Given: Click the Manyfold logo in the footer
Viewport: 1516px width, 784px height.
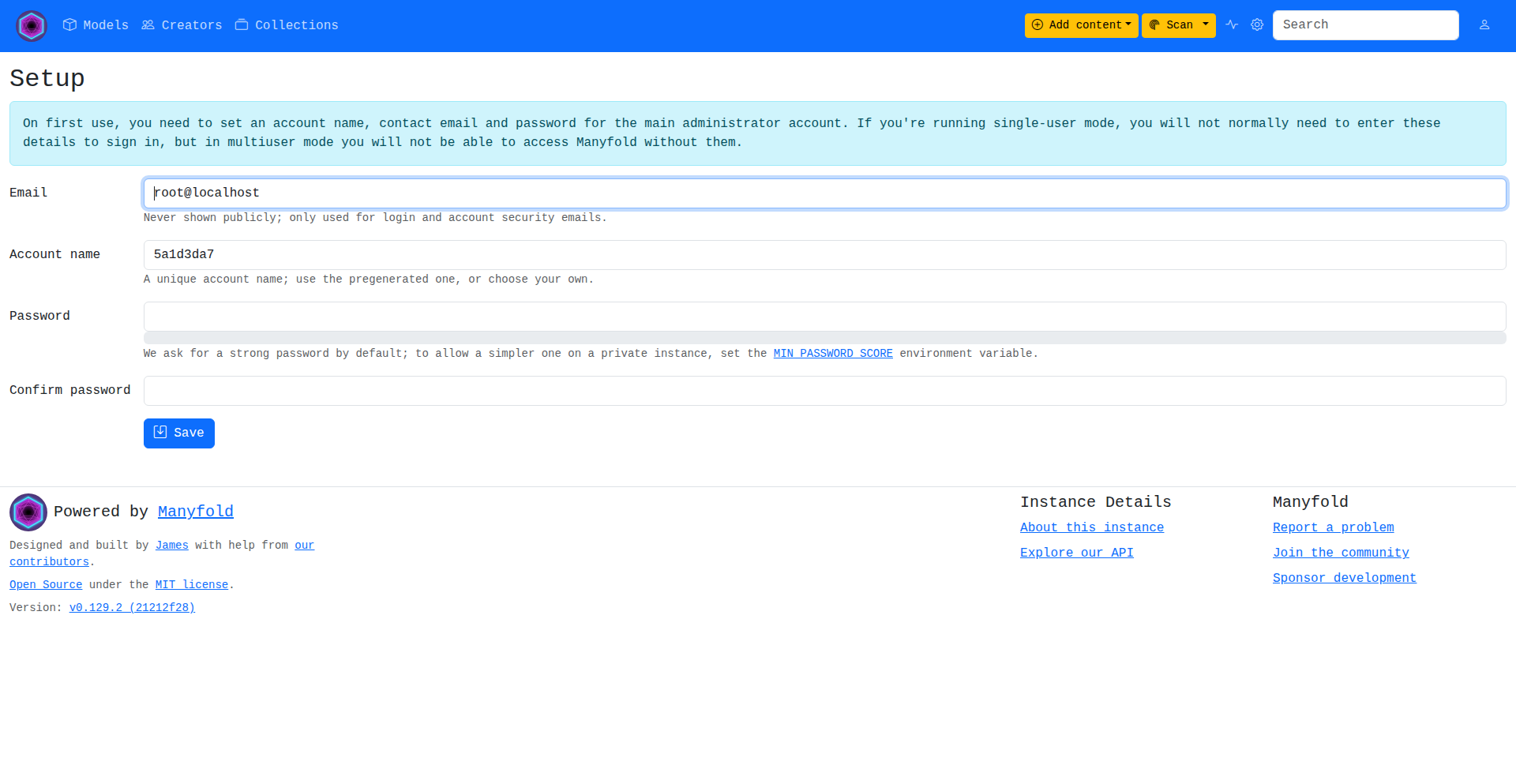Looking at the screenshot, I should 28,512.
